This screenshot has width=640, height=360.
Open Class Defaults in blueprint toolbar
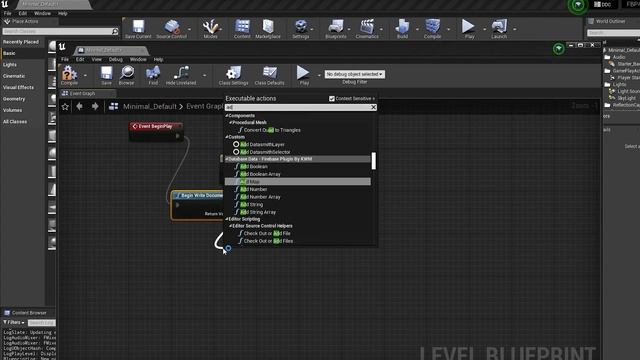(x=269, y=76)
